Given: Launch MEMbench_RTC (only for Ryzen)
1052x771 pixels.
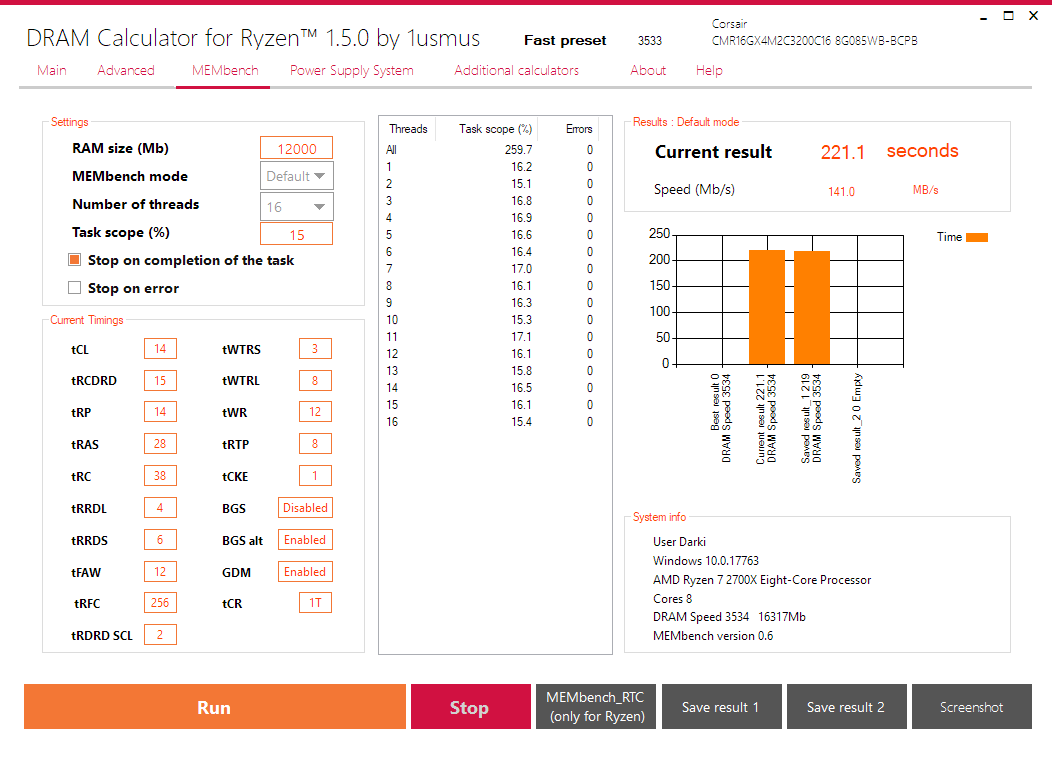Looking at the screenshot, I should point(596,707).
